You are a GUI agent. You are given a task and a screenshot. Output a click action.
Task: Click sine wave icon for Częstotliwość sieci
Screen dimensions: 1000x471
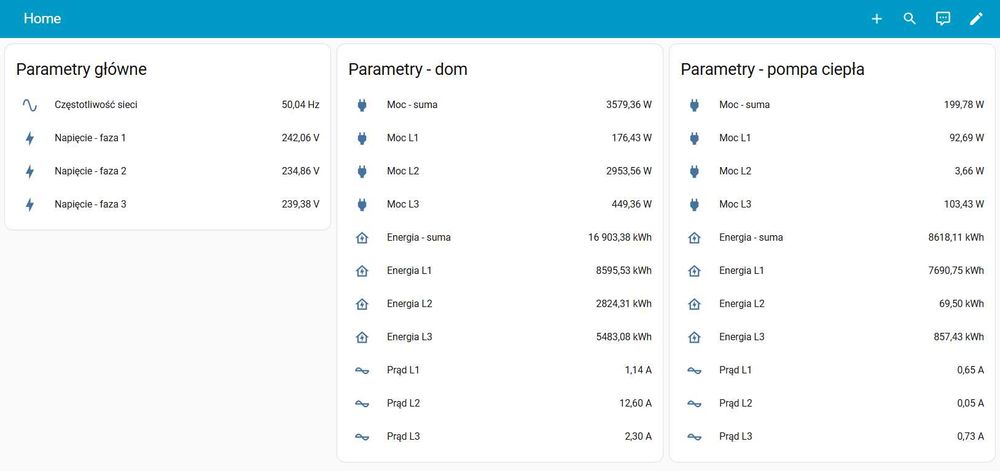[x=30, y=104]
